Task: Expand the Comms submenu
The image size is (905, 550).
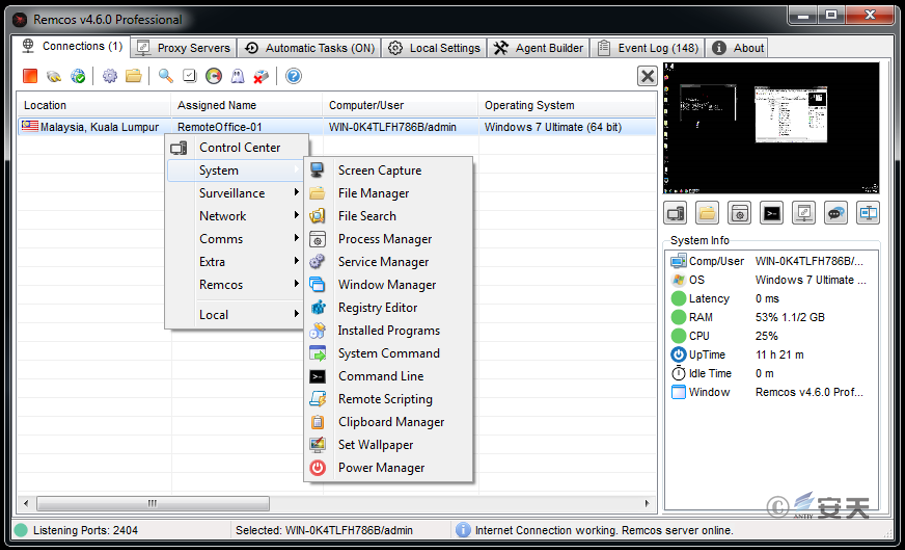Action: (237, 239)
